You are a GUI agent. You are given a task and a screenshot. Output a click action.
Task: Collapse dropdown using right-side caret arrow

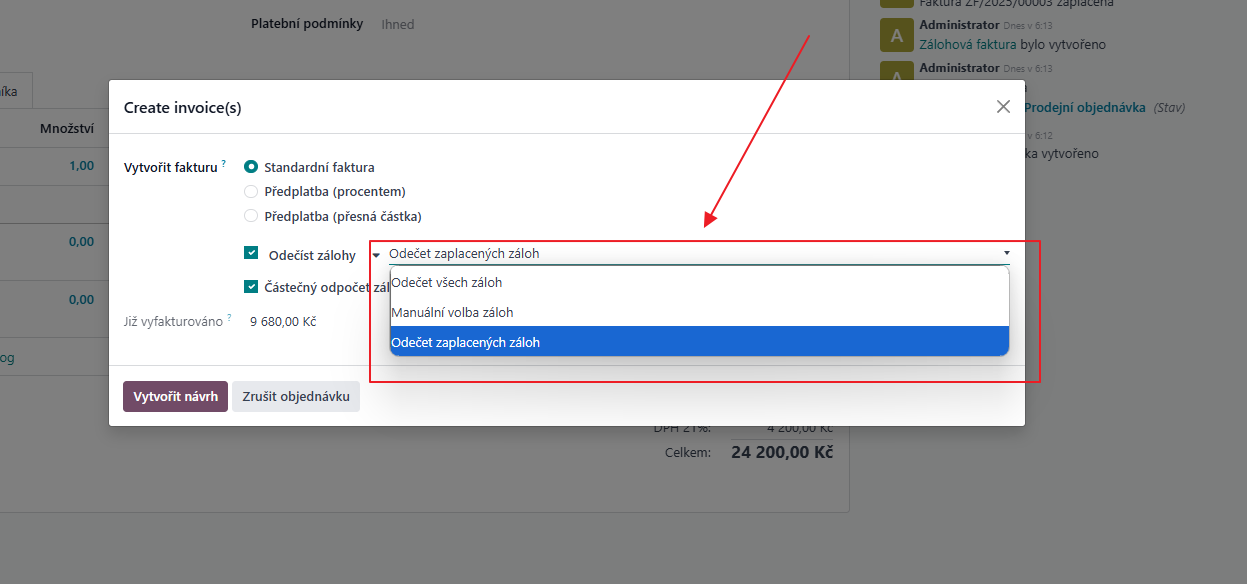(x=1006, y=253)
